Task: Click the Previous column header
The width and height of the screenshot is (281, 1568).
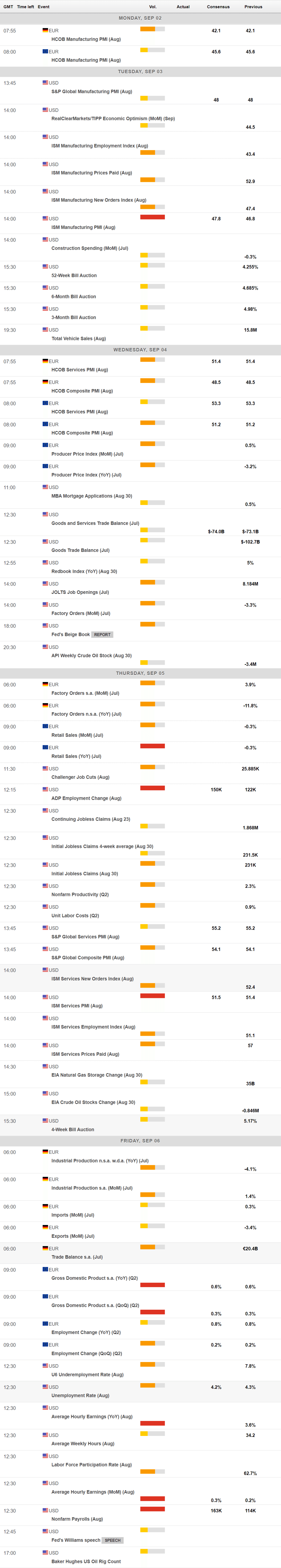Action: click(x=253, y=7)
